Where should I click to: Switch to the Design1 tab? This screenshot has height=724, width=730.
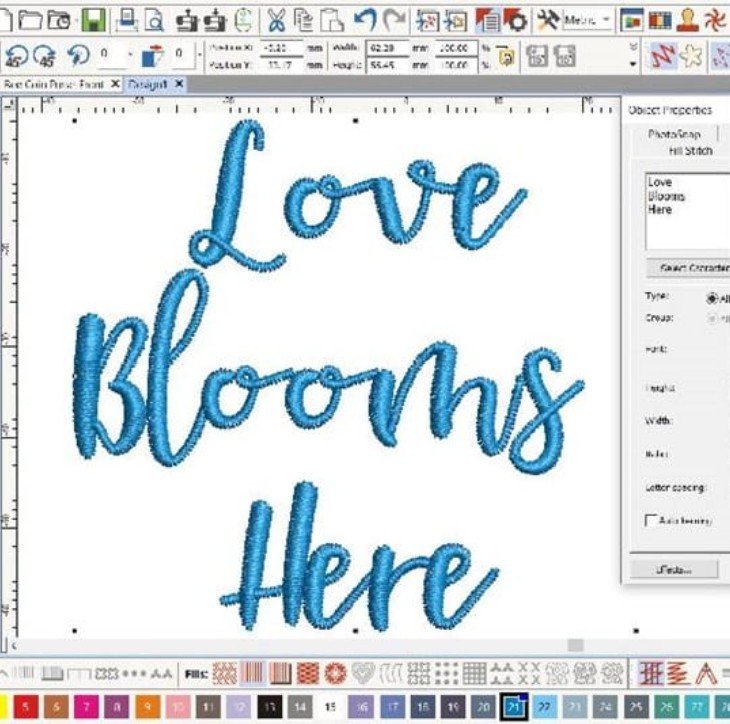(x=147, y=84)
